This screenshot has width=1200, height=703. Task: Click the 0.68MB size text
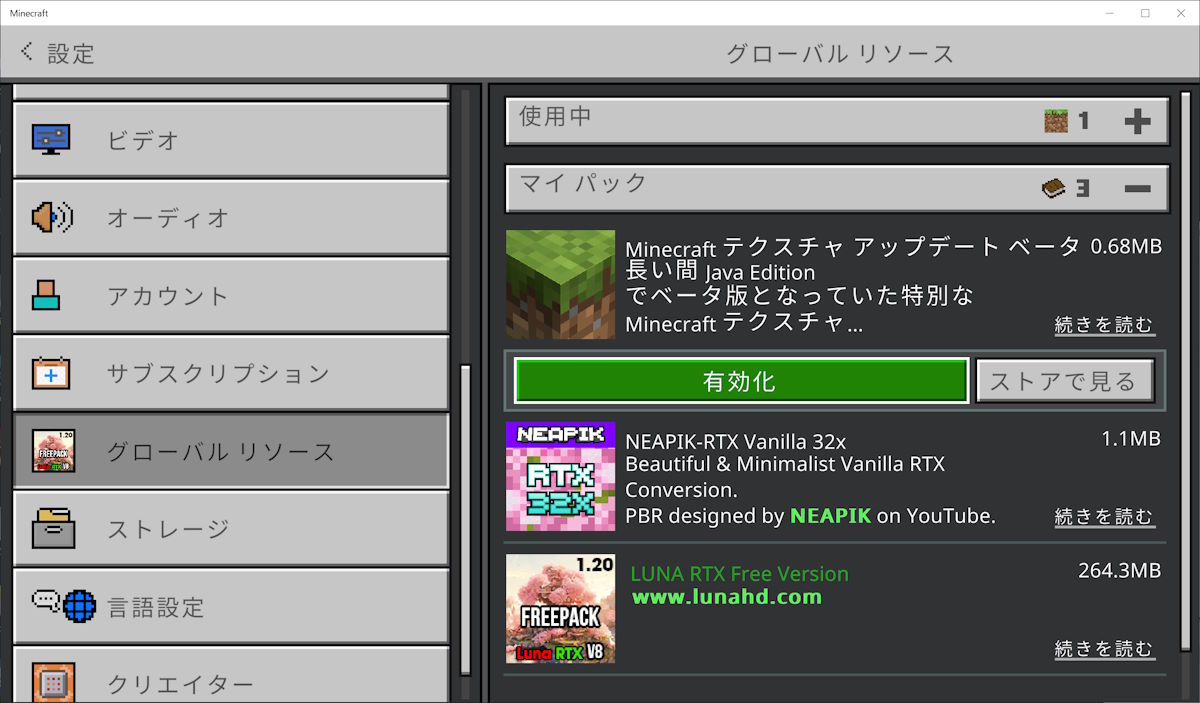pos(1126,246)
